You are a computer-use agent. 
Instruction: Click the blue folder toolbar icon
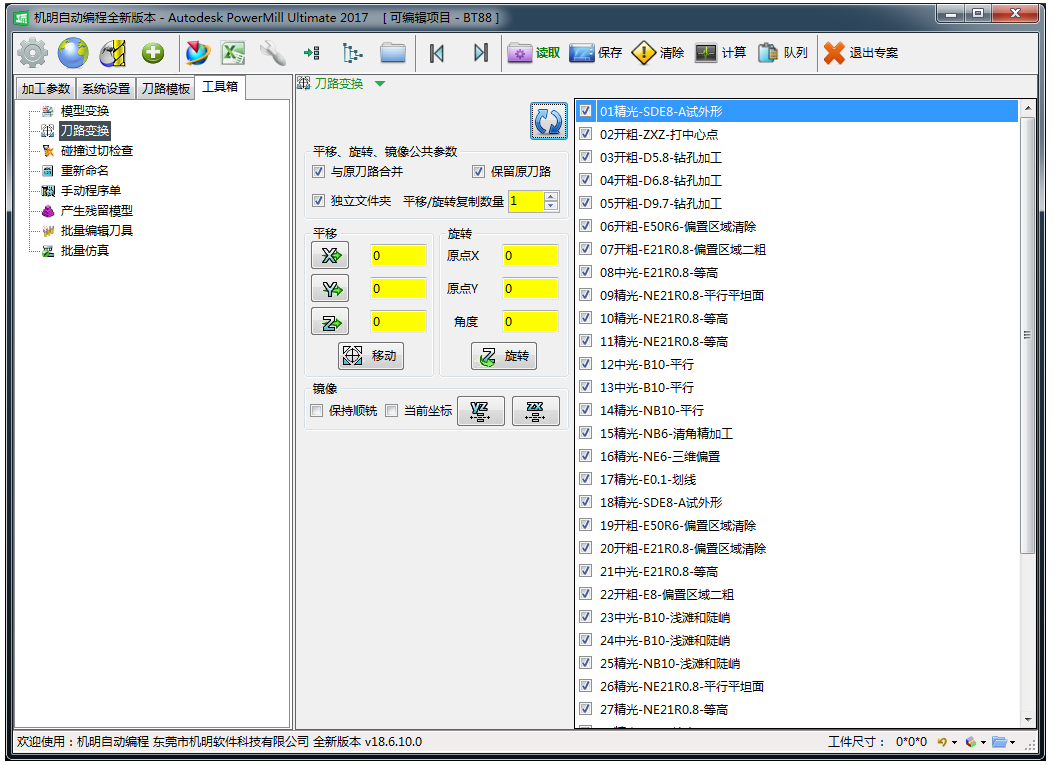(392, 52)
